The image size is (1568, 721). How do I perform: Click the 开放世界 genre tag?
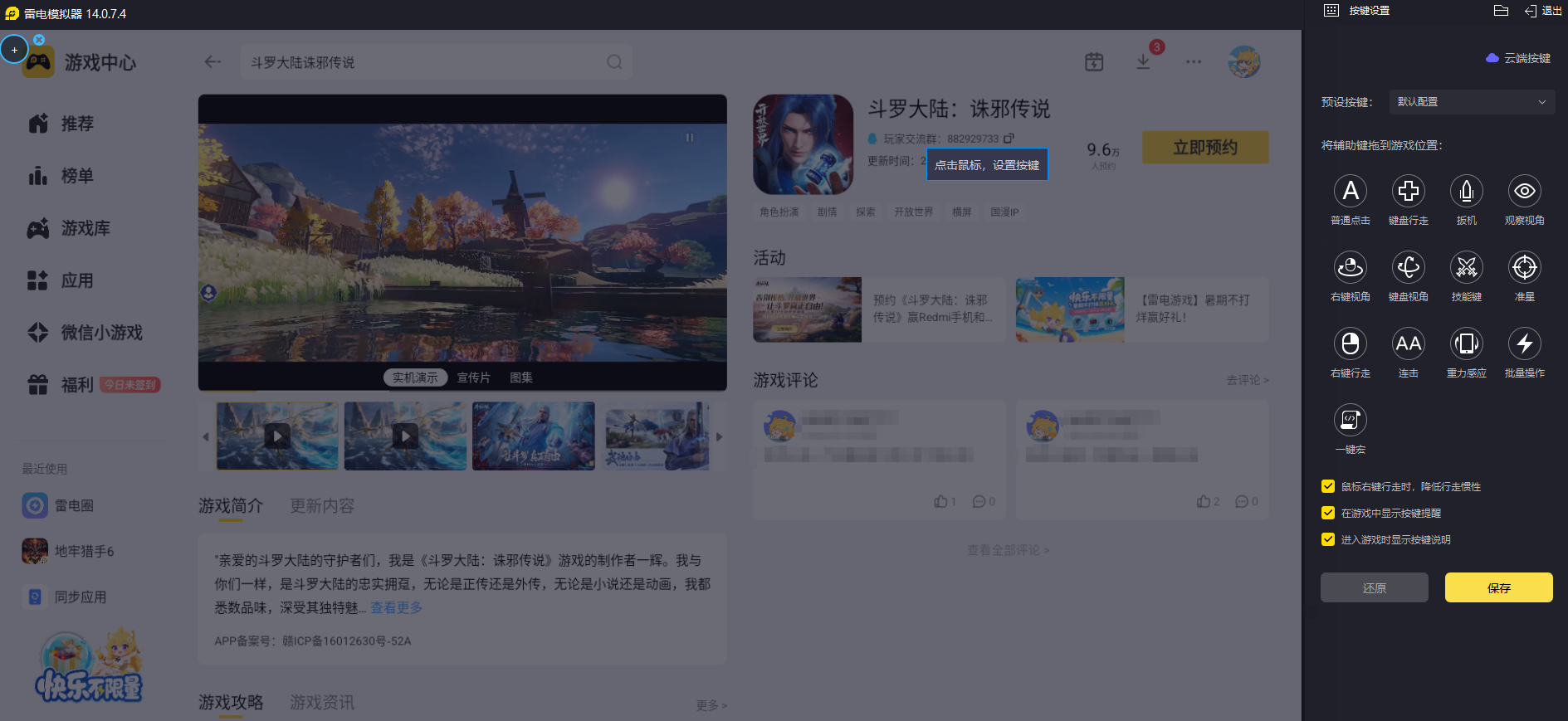pos(913,212)
